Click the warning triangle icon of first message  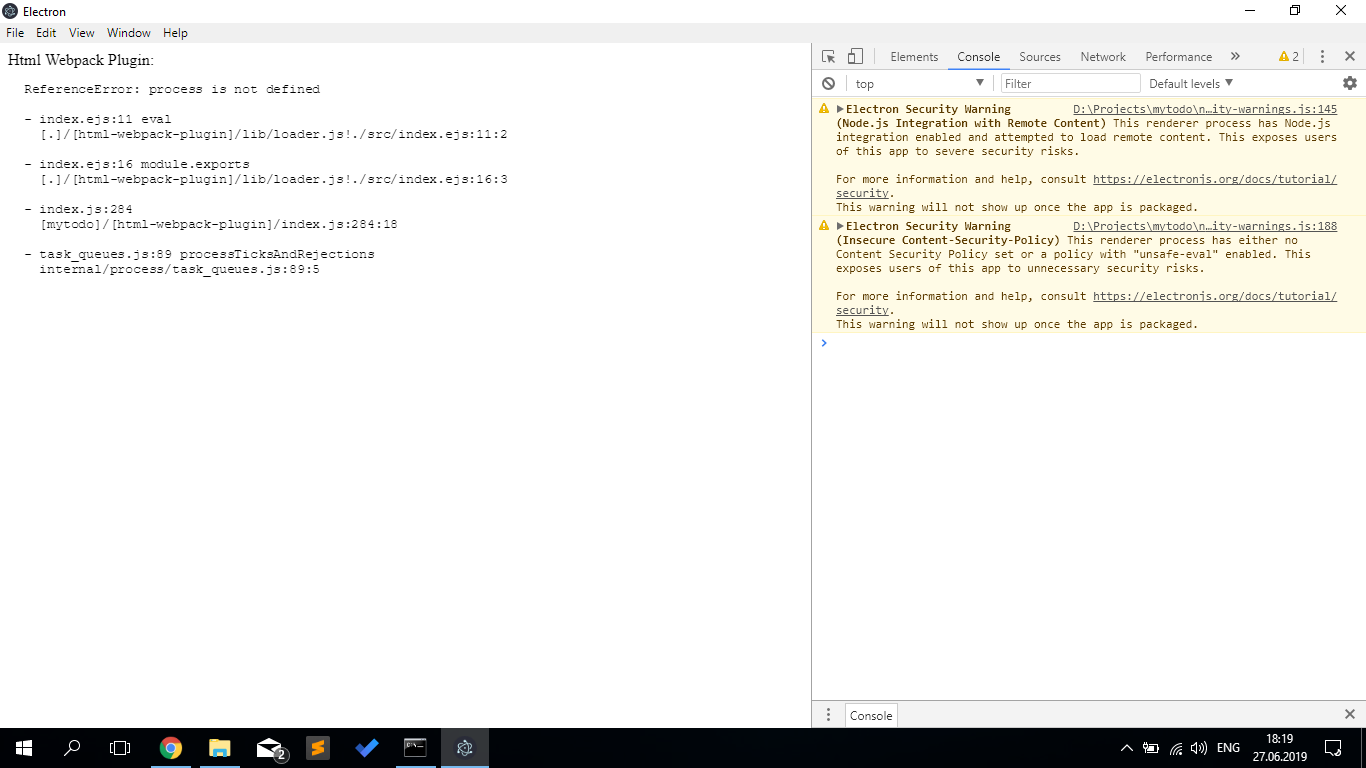click(824, 109)
